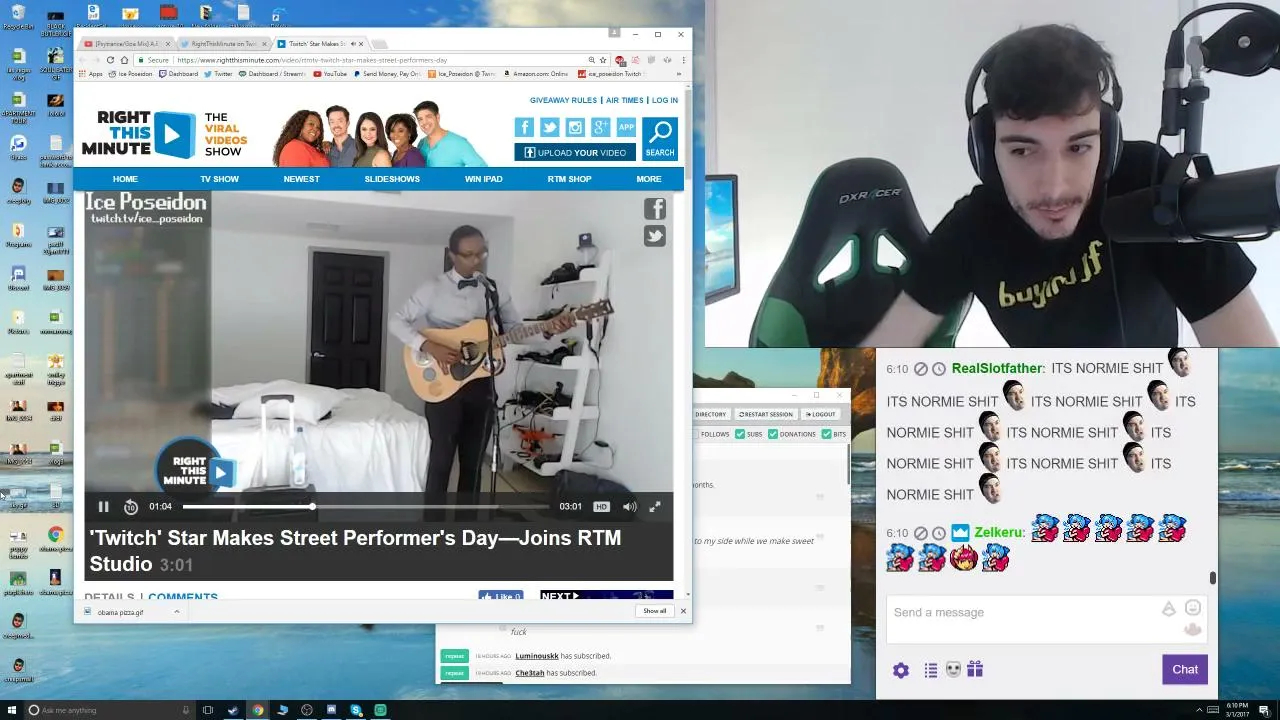
Task: Open the RTM SHOP nav item
Action: [x=569, y=179]
